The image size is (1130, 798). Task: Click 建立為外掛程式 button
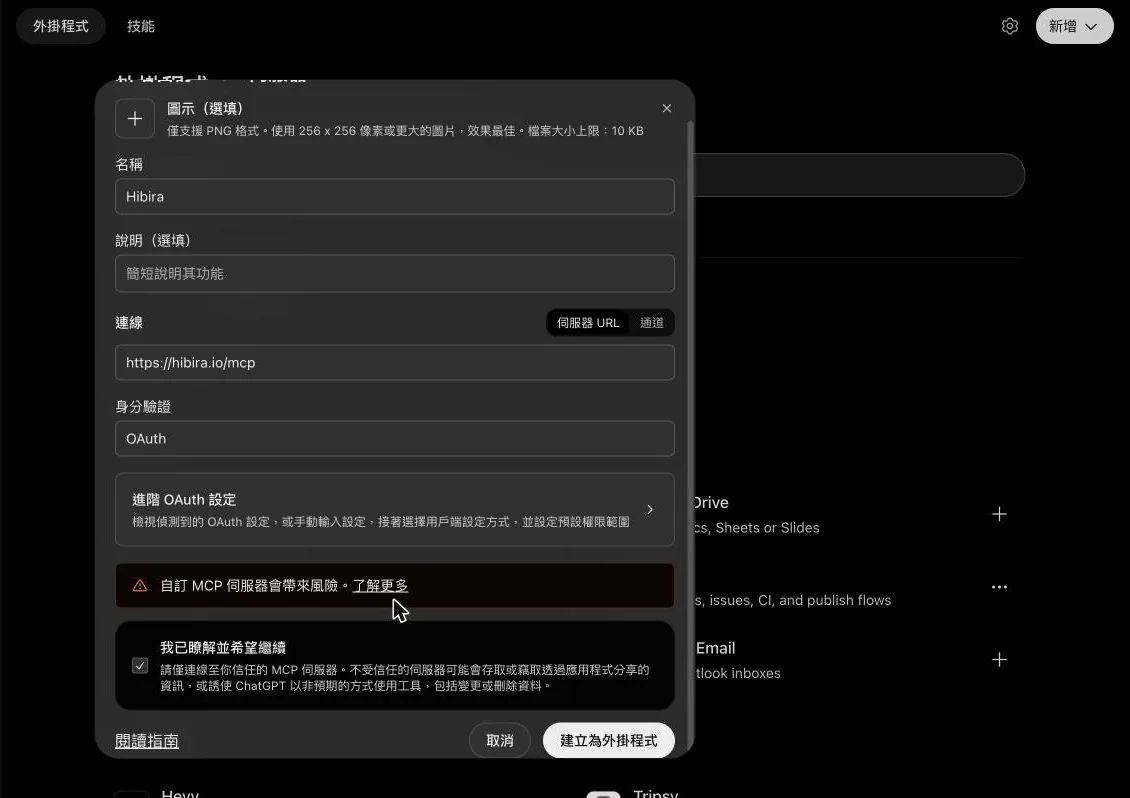click(x=608, y=740)
